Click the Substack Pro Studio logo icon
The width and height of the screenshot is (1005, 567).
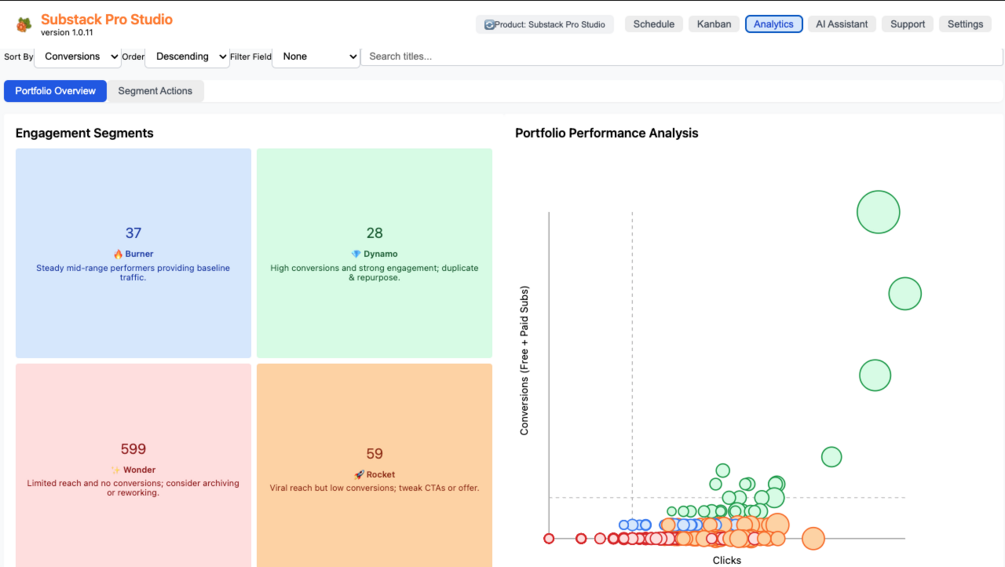pyautogui.click(x=24, y=24)
